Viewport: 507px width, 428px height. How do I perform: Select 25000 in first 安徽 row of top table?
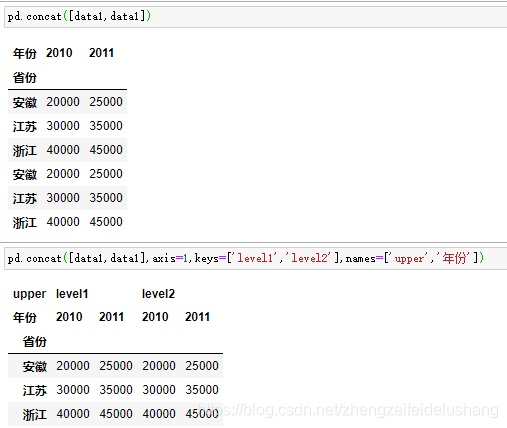(106, 102)
